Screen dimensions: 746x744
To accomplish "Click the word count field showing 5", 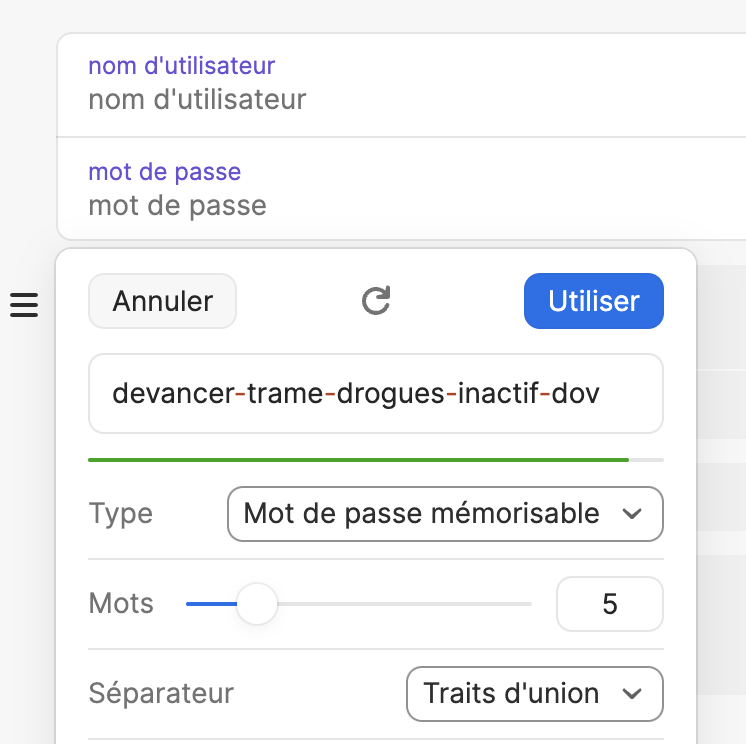I will (610, 604).
